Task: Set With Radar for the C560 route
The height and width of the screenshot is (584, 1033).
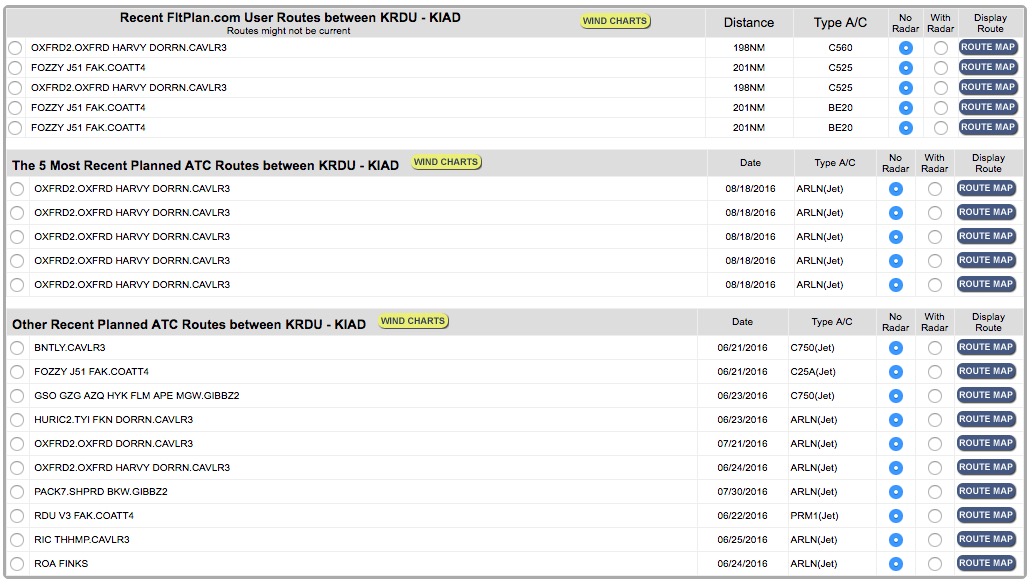Action: [940, 48]
